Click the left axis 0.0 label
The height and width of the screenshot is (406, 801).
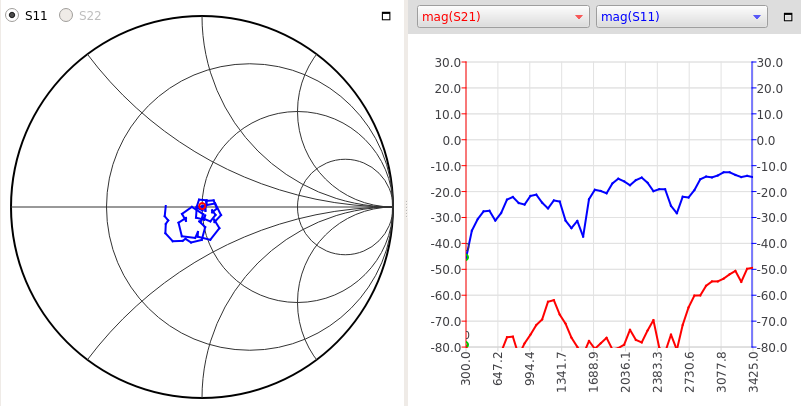(x=451, y=140)
